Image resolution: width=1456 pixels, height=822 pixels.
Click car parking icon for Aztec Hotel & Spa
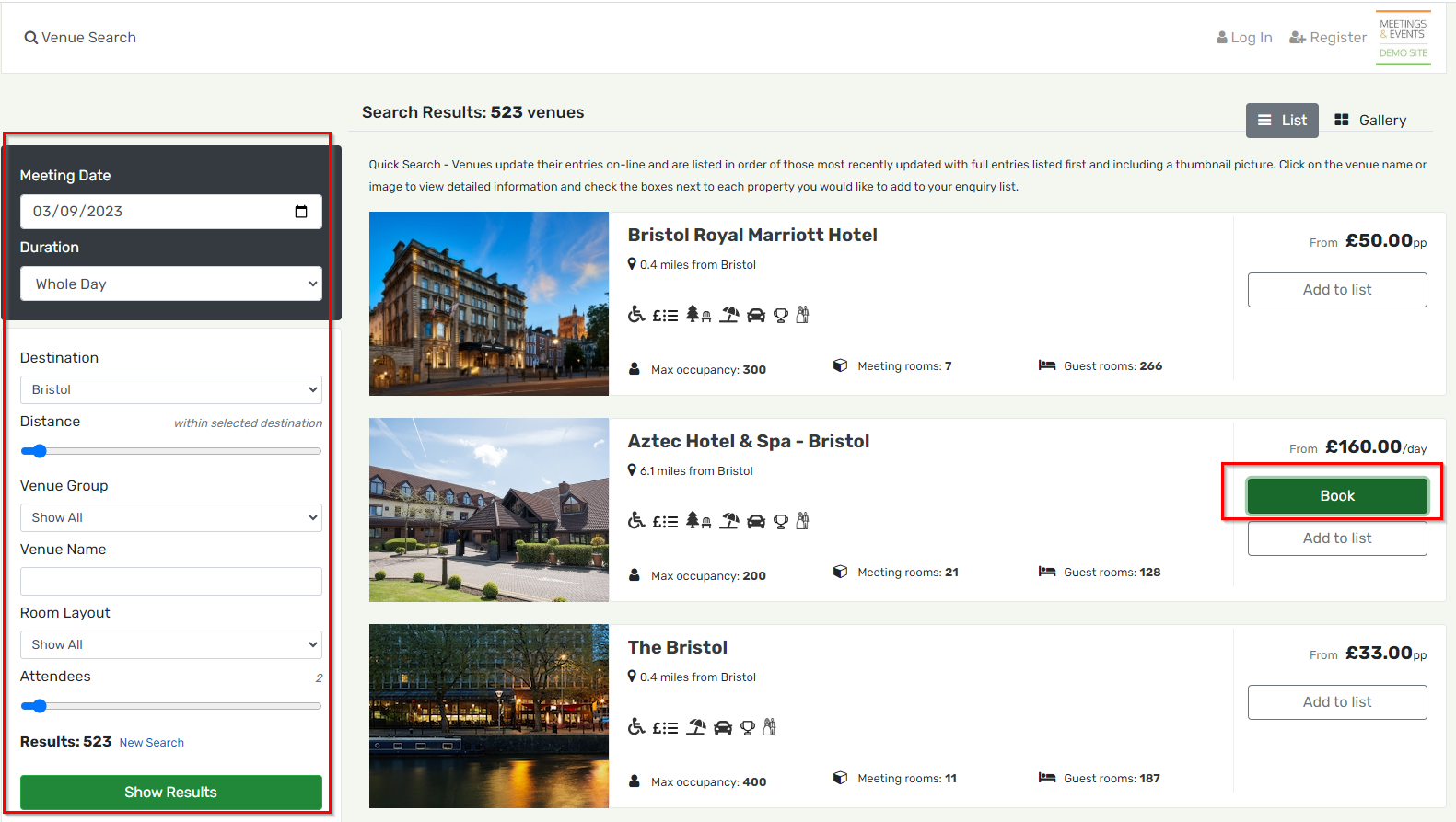tap(756, 522)
